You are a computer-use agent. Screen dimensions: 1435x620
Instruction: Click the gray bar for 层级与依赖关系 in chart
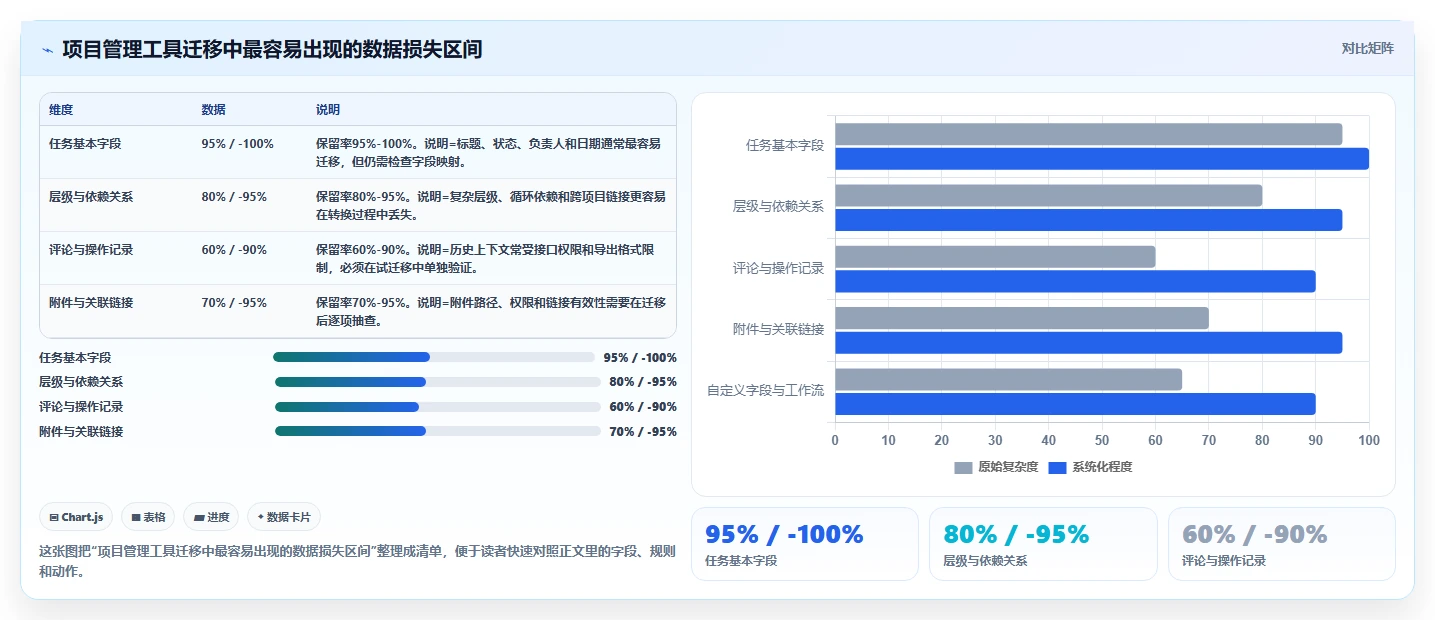tap(1048, 195)
